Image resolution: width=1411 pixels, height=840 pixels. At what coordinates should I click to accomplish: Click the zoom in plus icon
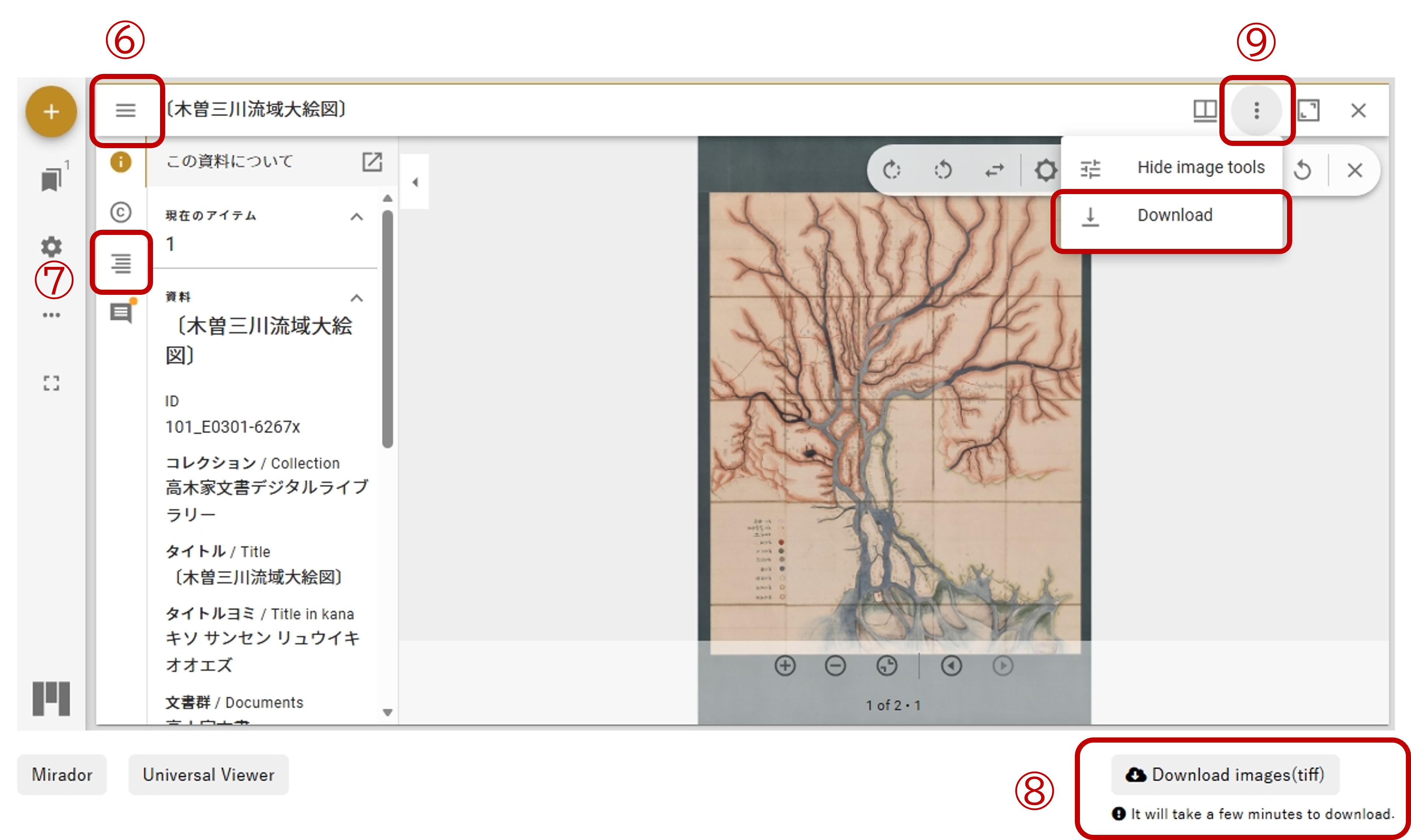(785, 666)
